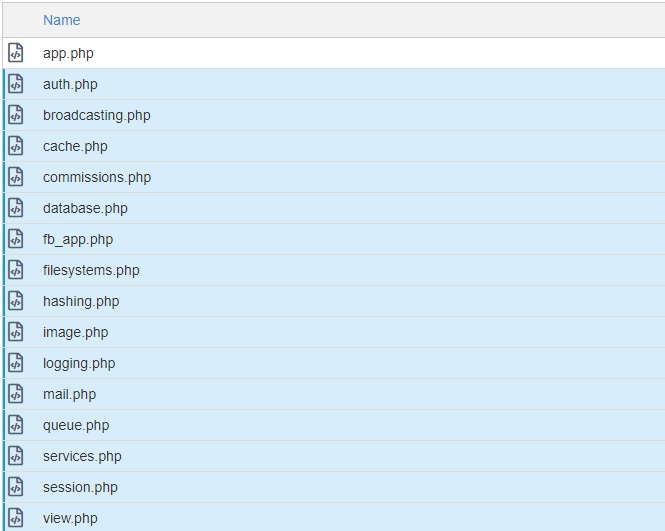Click the database.php file icon
Image resolution: width=665 pixels, height=531 pixels.
[x=16, y=208]
